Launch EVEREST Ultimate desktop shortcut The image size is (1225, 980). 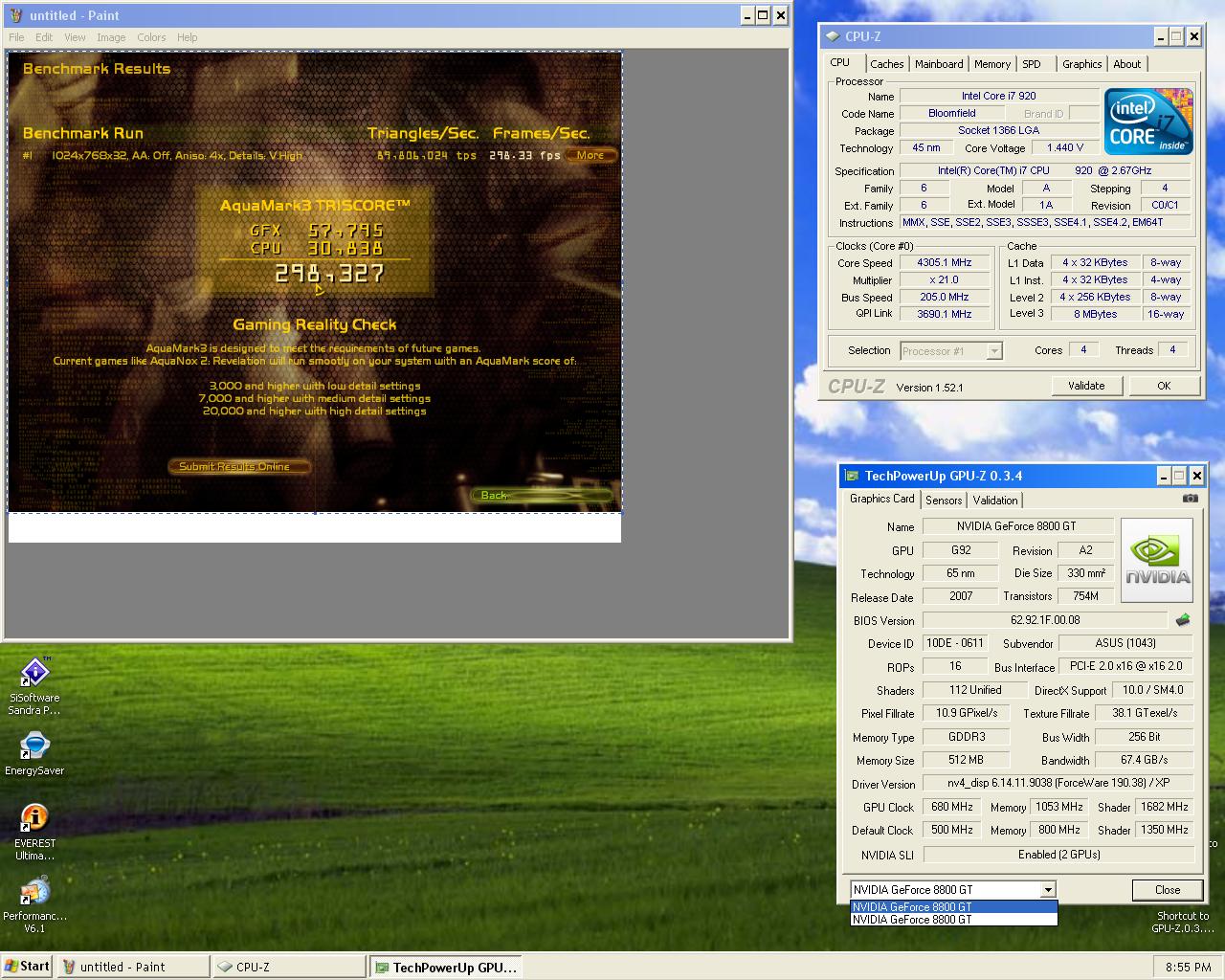[x=34, y=832]
